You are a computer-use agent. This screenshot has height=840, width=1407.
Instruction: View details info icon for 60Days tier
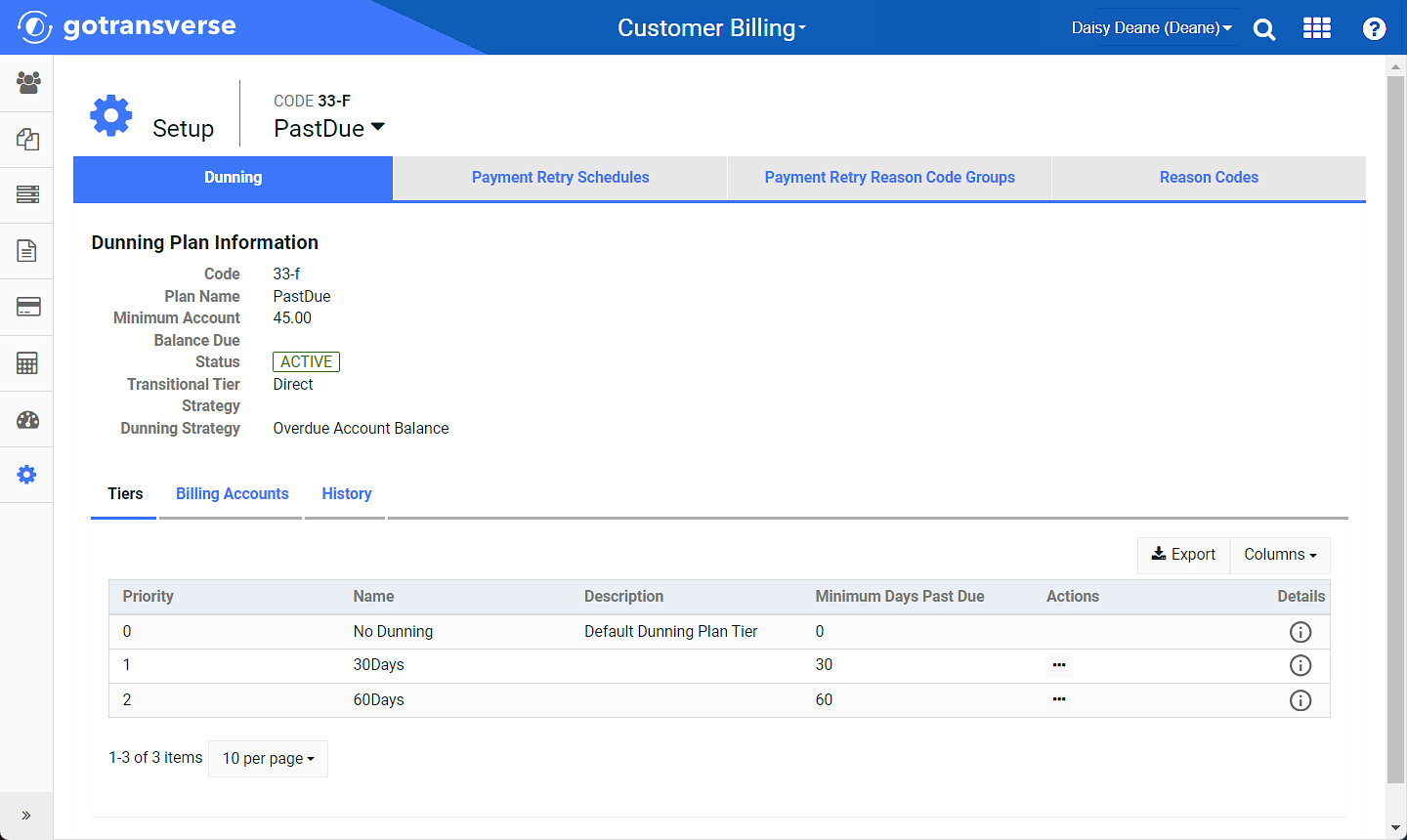pos(1300,700)
